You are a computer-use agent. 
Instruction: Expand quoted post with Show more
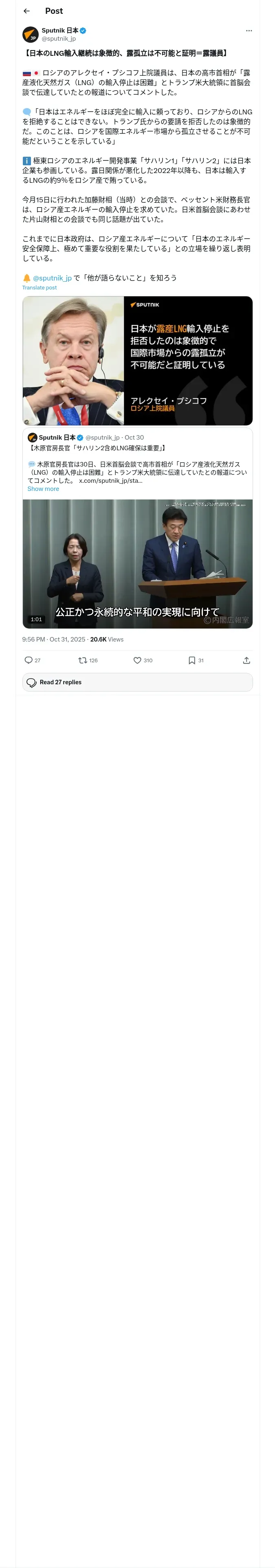coord(43,489)
